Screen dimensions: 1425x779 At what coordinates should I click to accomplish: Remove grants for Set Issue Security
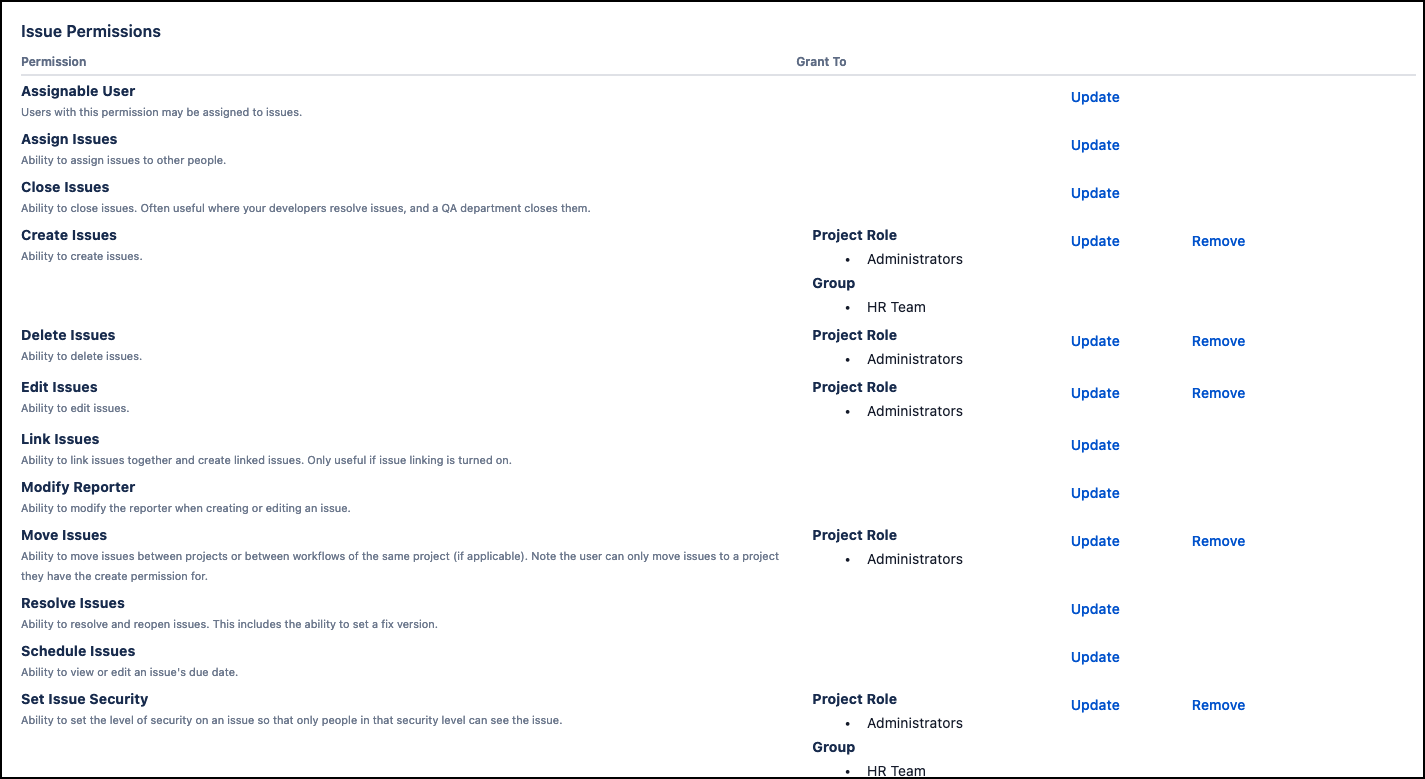1218,705
